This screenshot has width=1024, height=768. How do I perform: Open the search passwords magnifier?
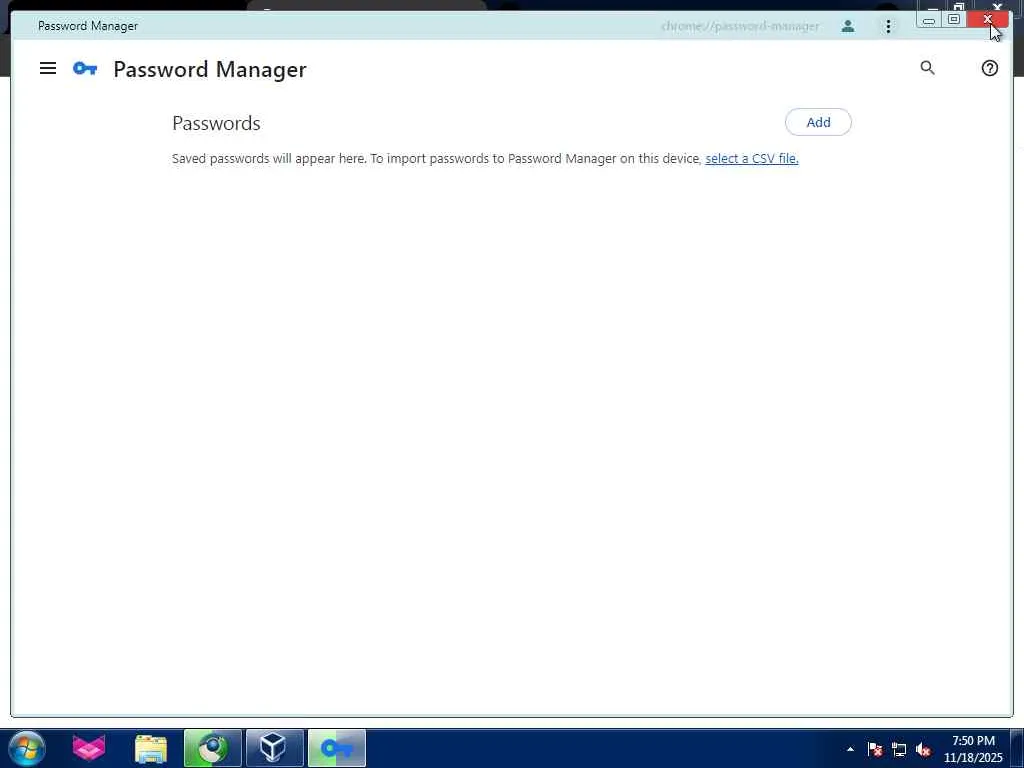tap(927, 68)
